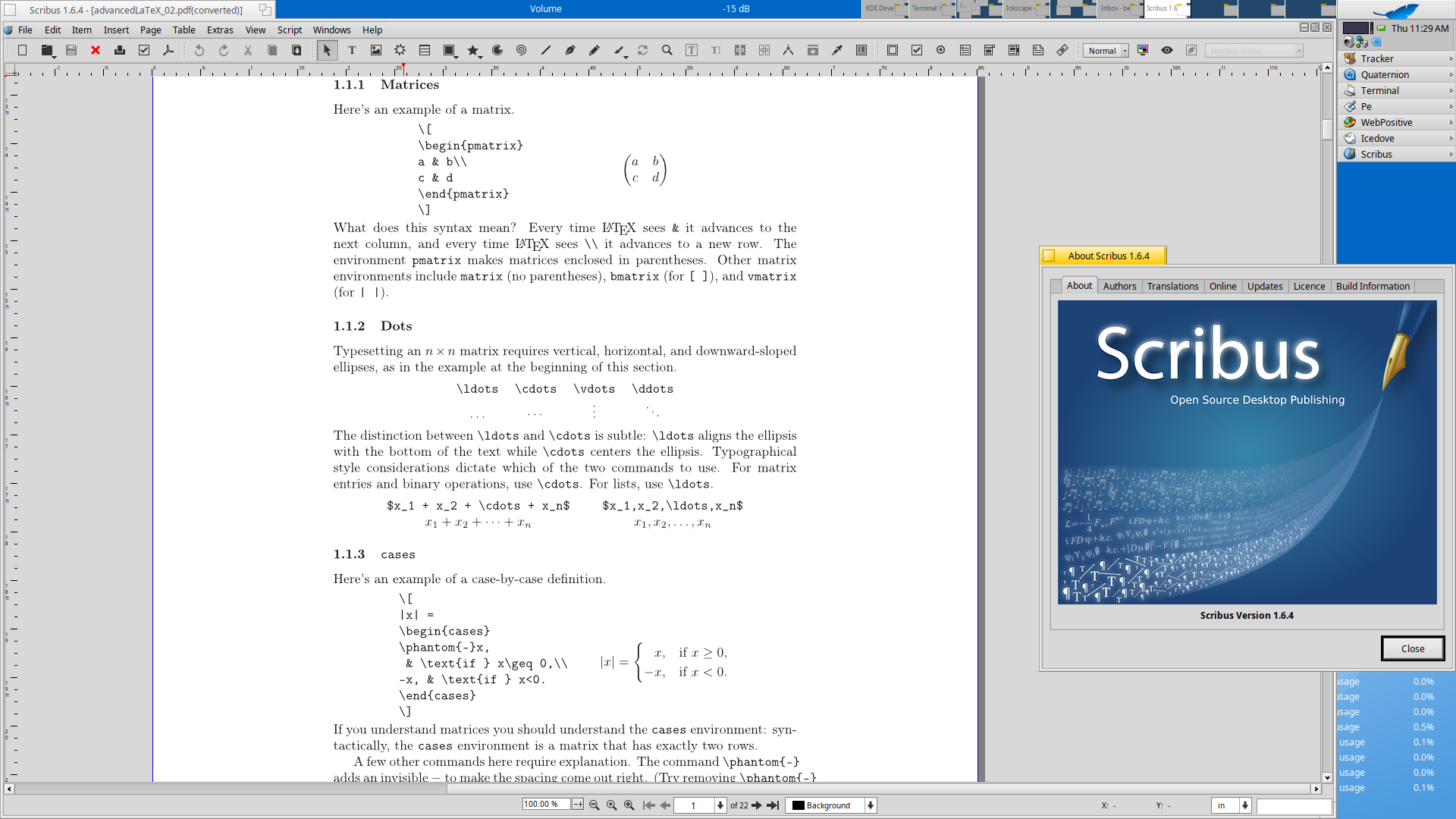Open the page number selector dropdown

(x=720, y=805)
